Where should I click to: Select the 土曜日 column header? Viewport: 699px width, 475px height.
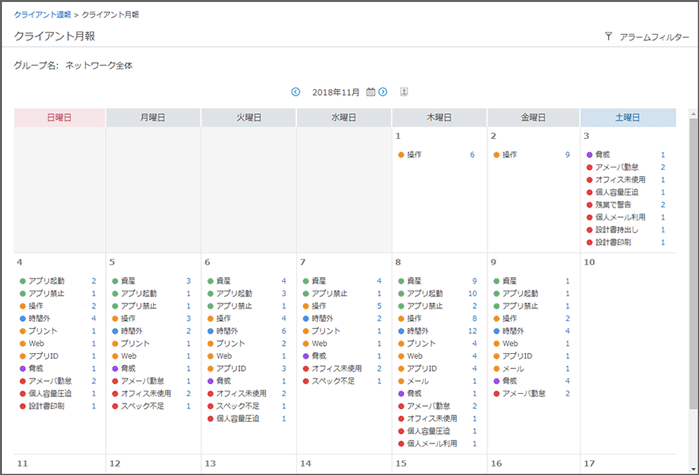(x=628, y=117)
